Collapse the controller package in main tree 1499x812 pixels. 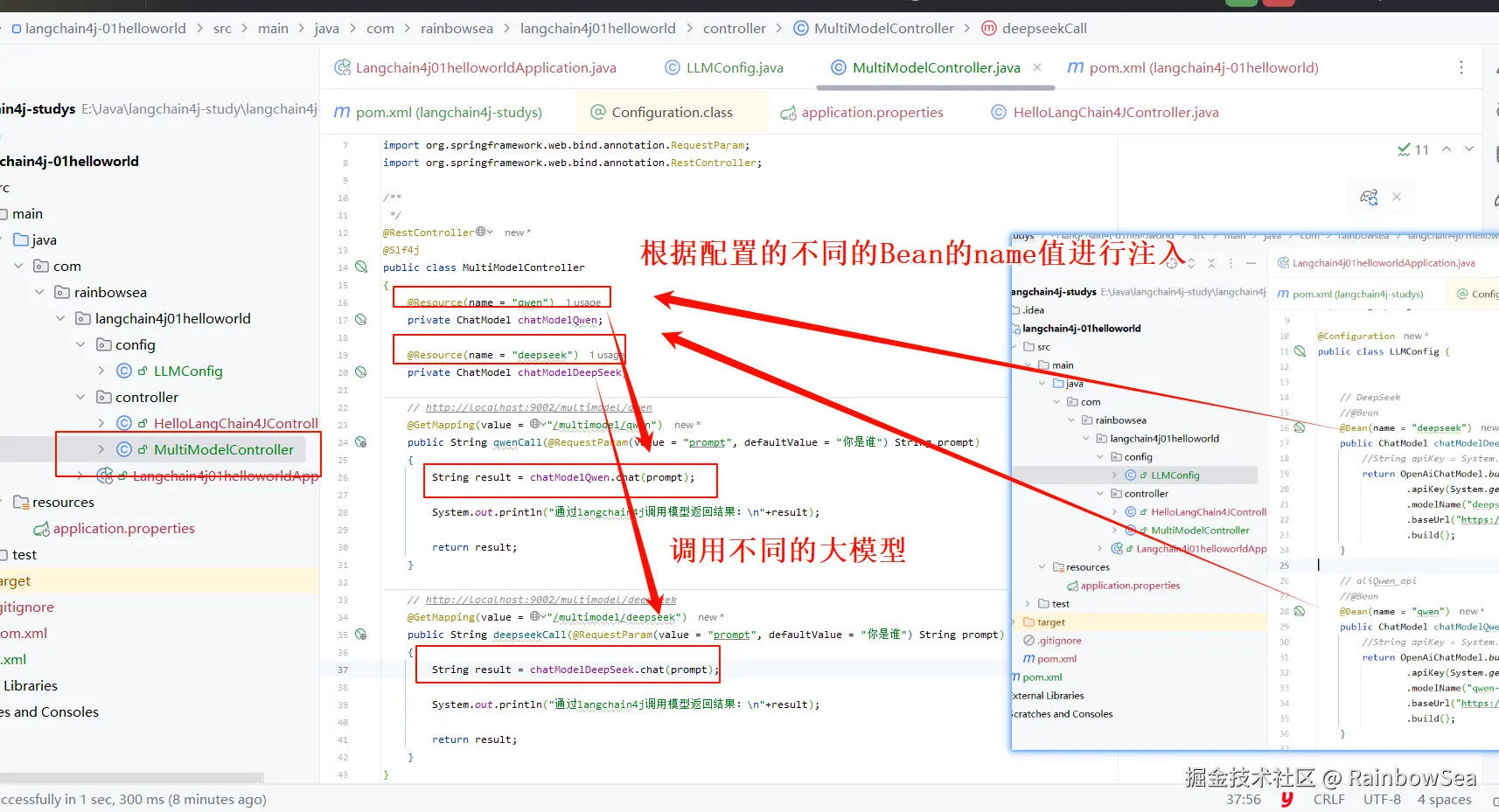[x=81, y=397]
